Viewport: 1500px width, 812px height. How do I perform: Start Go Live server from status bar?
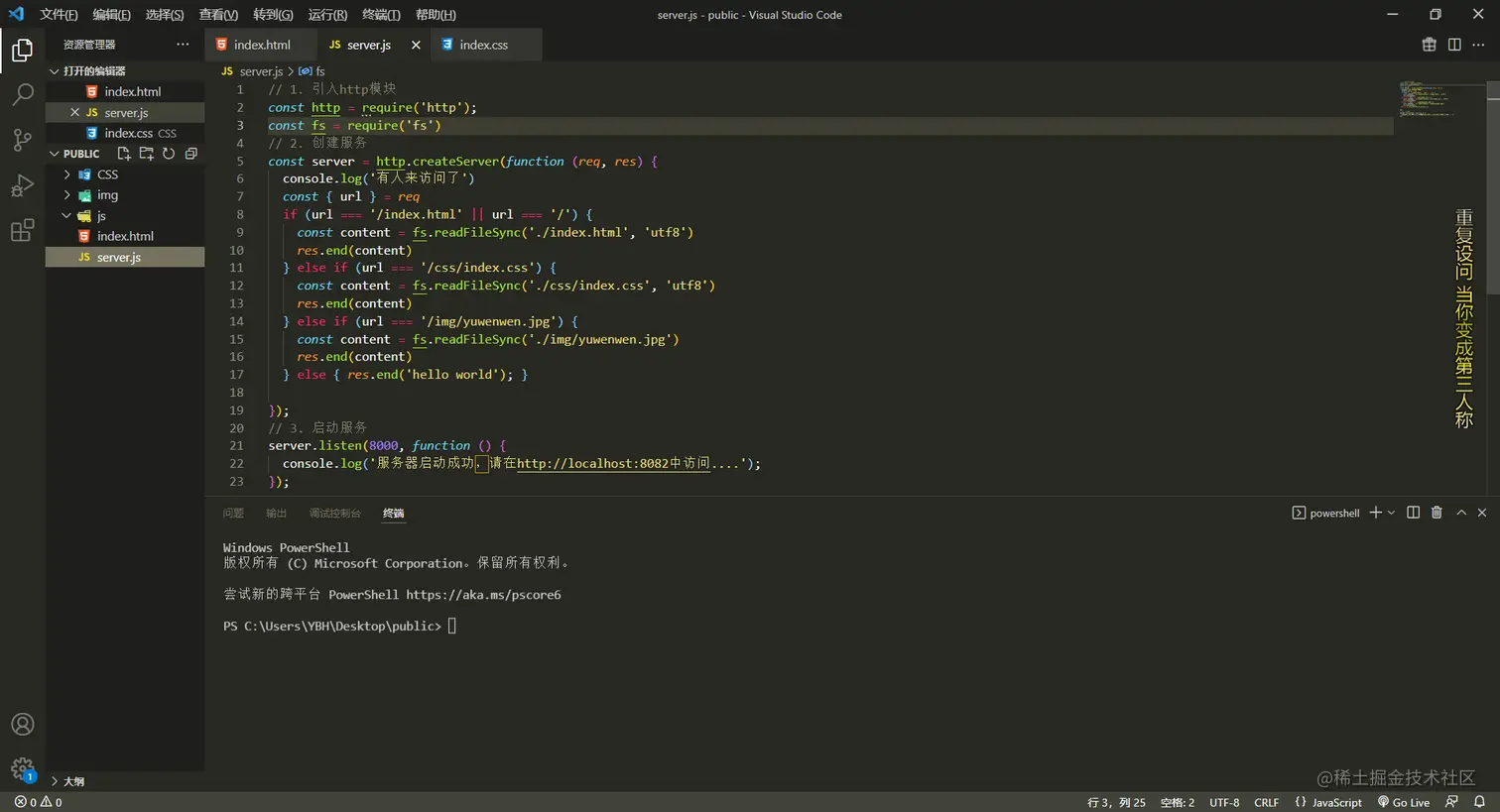coord(1404,802)
